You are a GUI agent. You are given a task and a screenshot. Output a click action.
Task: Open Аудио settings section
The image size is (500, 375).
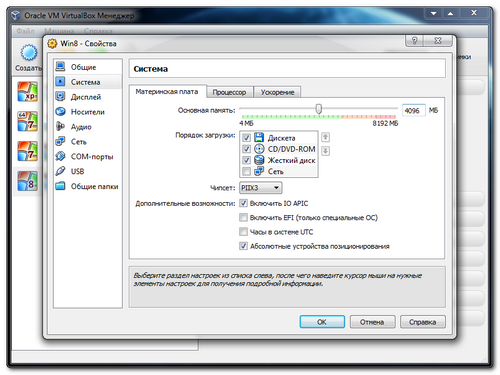click(81, 127)
